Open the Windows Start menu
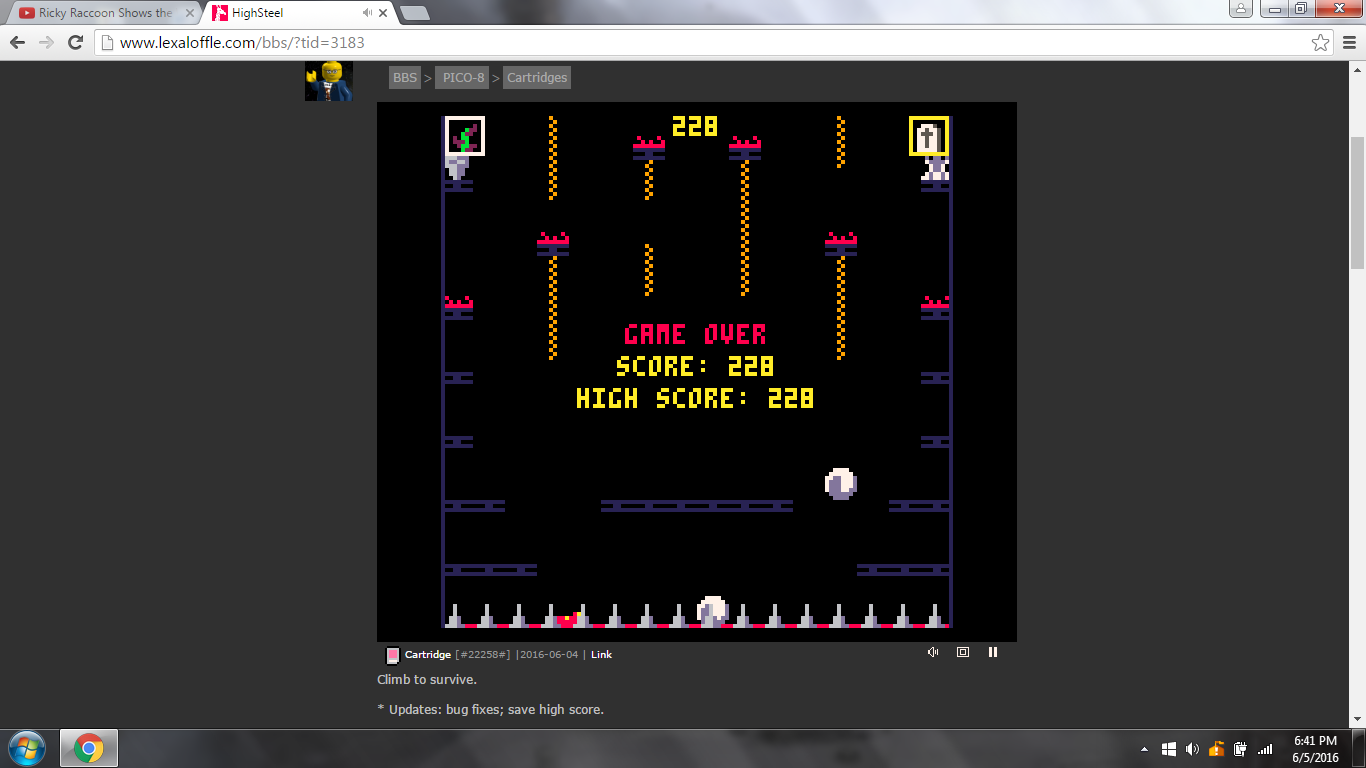 tap(26, 748)
